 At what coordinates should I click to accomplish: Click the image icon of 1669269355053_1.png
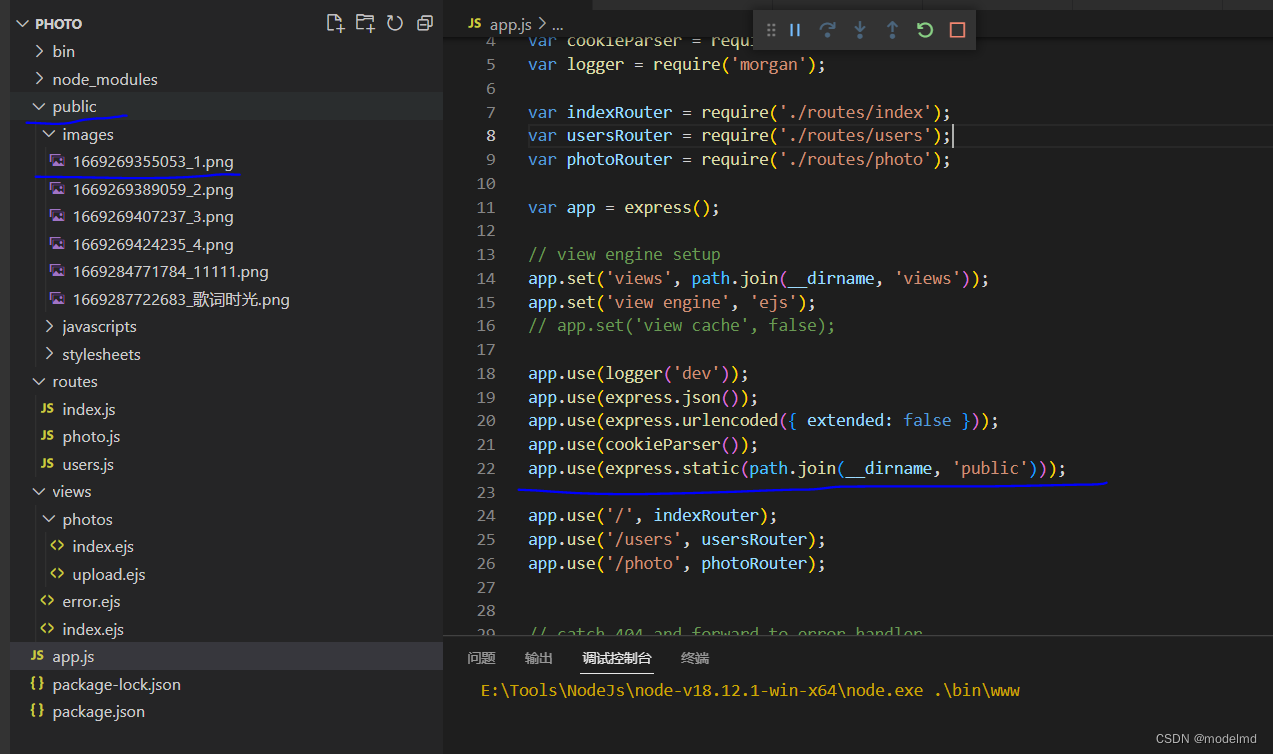(57, 161)
